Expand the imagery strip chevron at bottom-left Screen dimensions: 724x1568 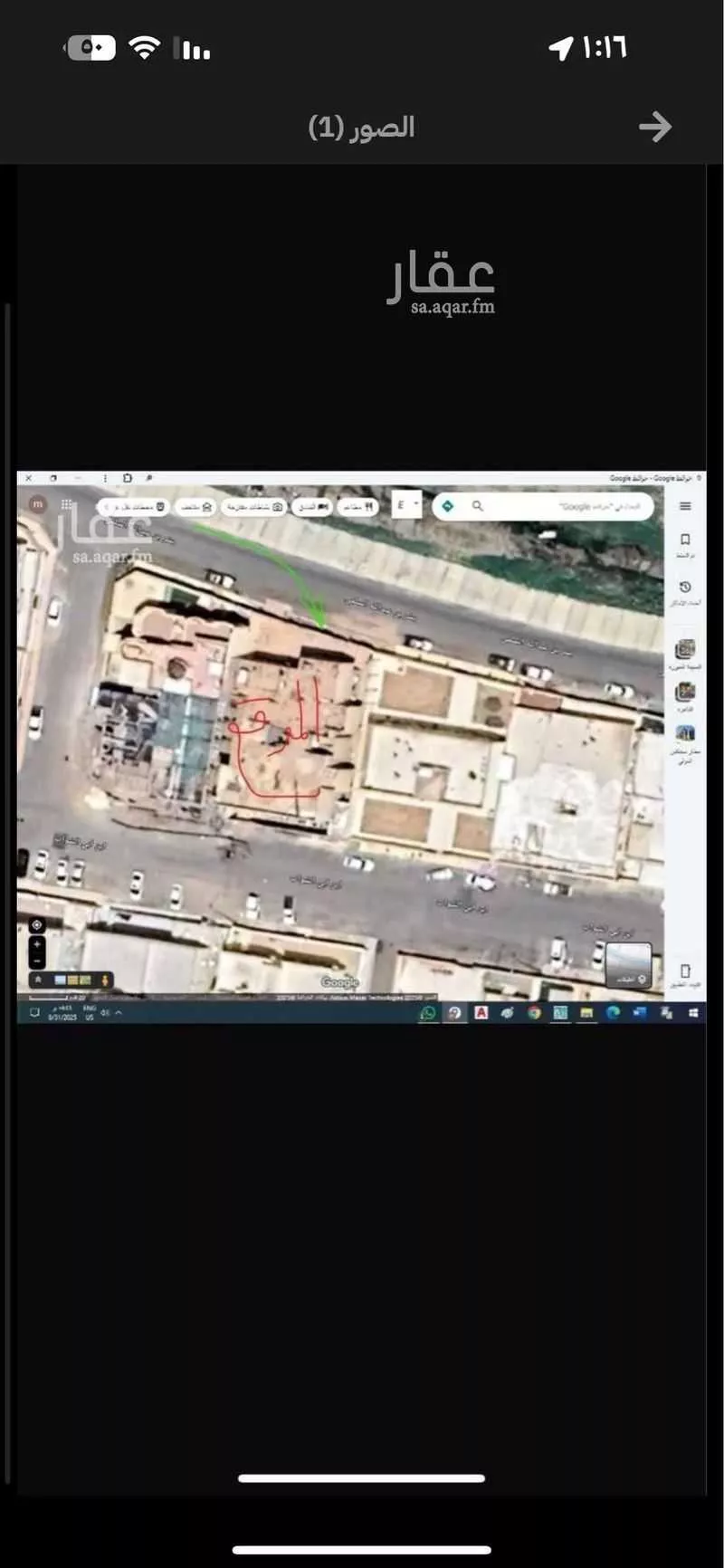pos(38,980)
